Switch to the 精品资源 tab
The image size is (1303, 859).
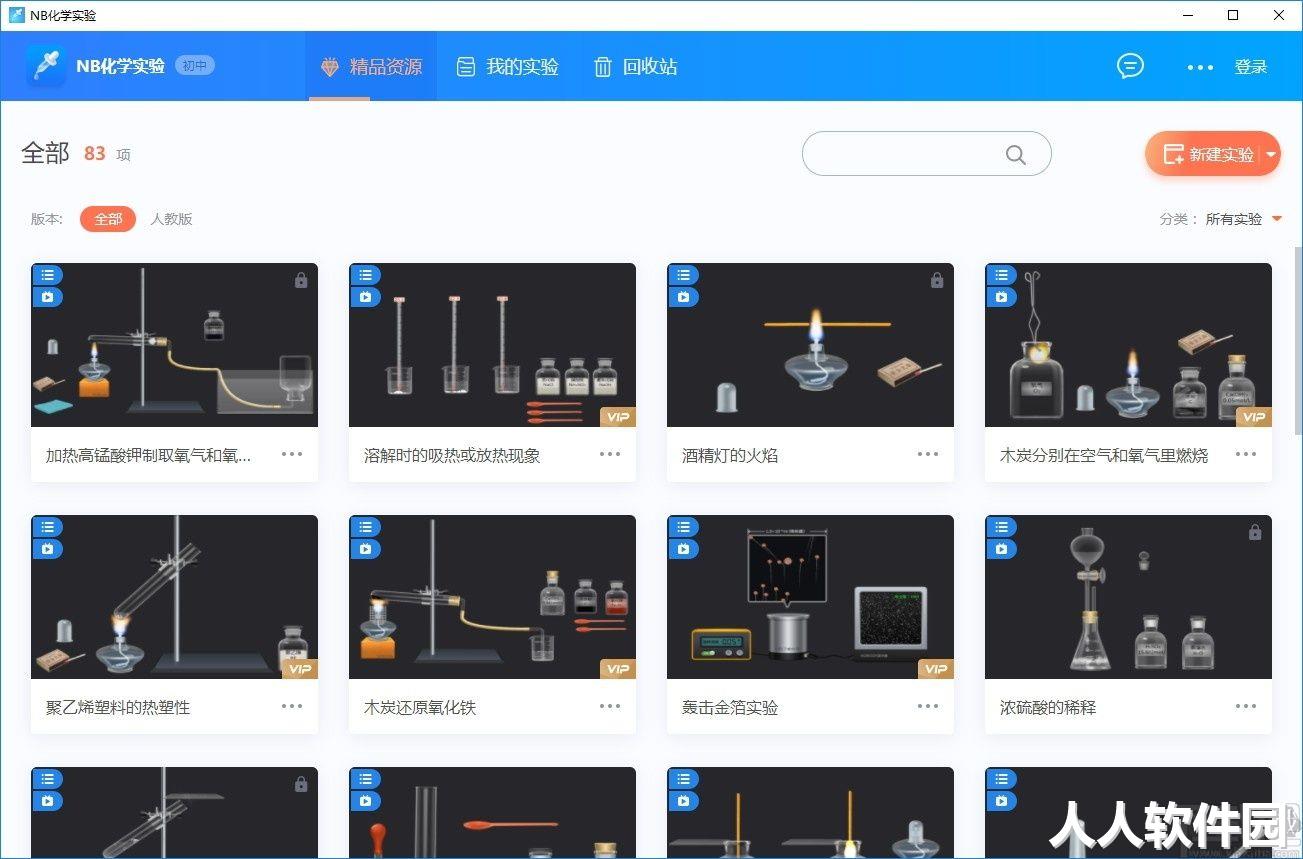pos(371,67)
